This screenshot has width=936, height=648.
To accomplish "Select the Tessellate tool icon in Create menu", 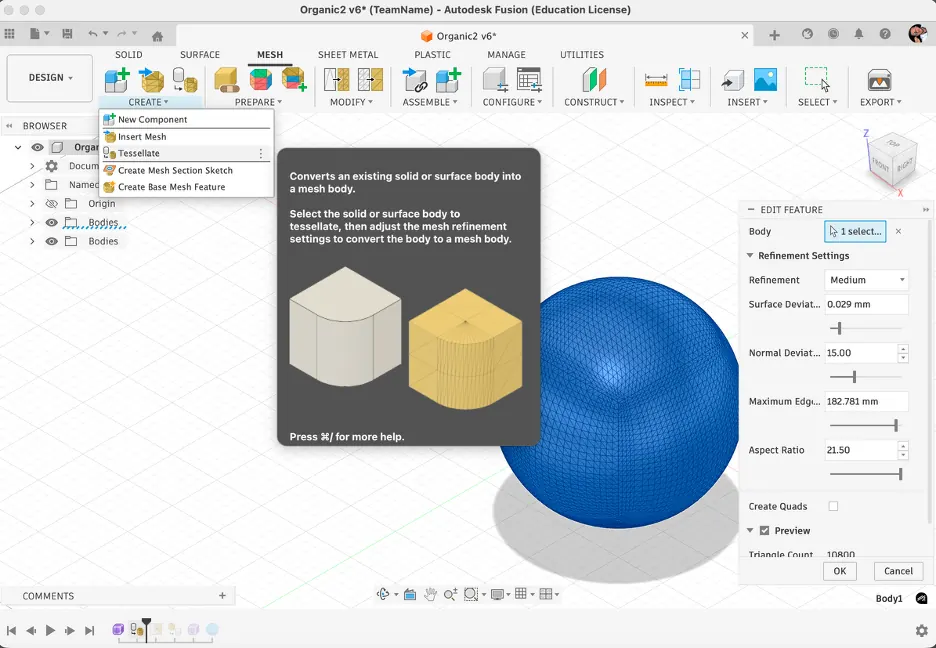I will (108, 154).
